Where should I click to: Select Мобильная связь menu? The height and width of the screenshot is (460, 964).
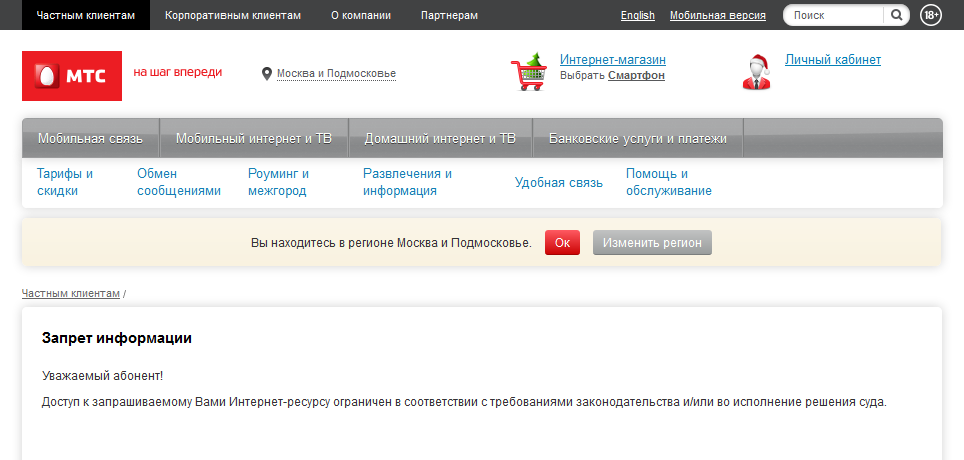click(90, 138)
